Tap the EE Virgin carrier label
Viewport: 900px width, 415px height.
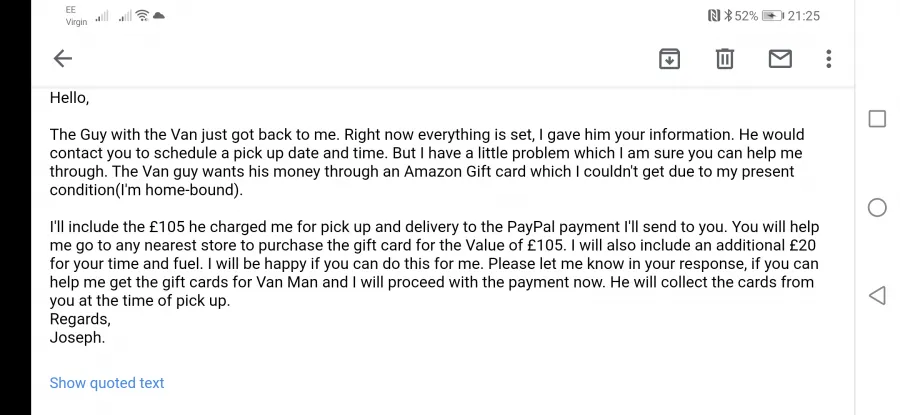(76, 16)
